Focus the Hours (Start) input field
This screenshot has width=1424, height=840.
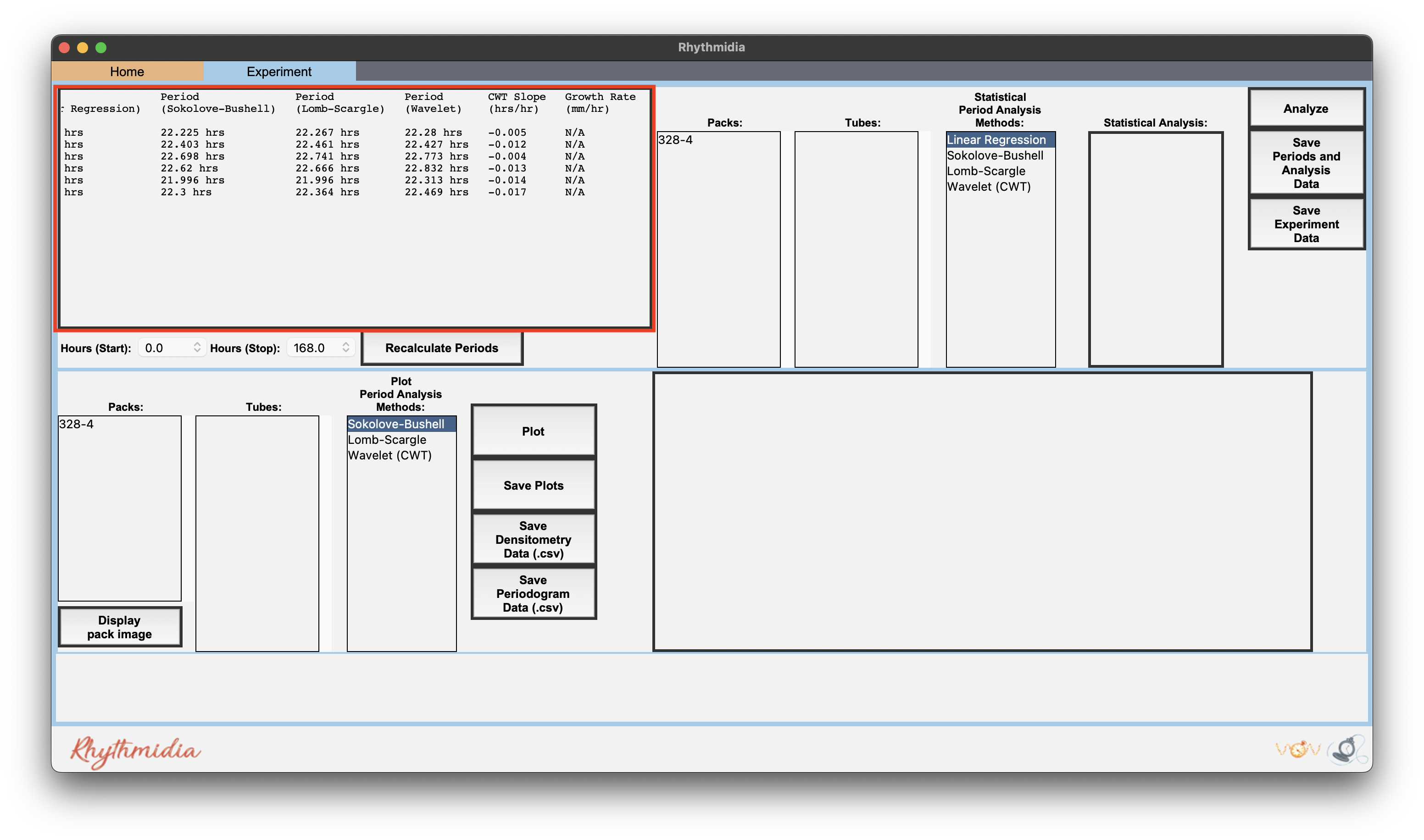(166, 348)
